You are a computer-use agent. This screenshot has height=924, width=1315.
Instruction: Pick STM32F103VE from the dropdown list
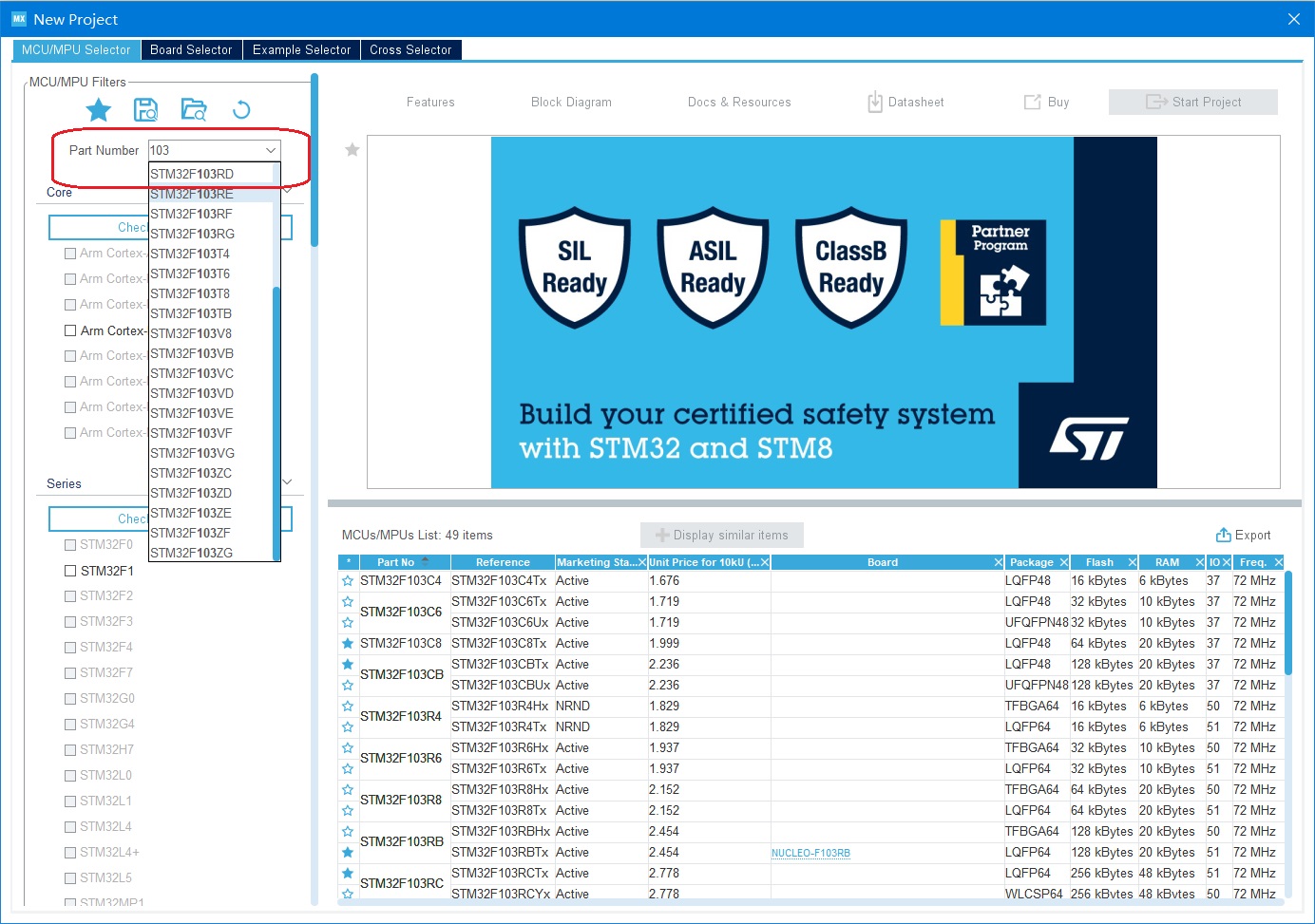click(211, 413)
